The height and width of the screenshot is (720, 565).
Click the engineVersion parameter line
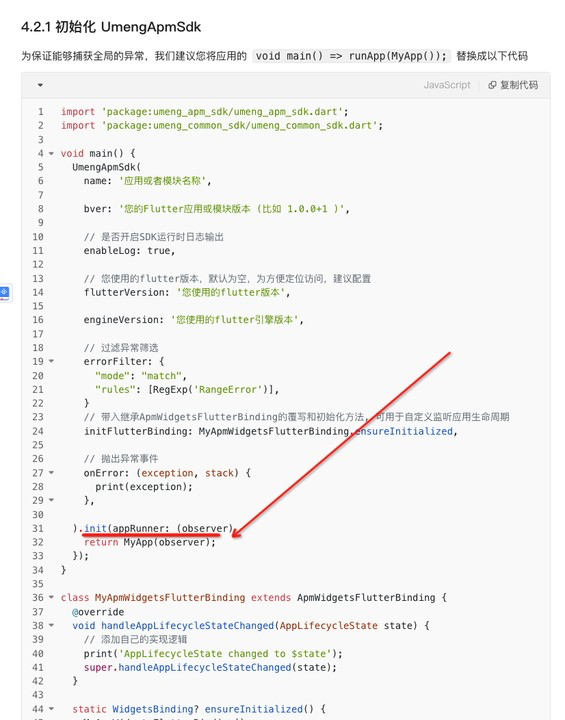pos(193,320)
